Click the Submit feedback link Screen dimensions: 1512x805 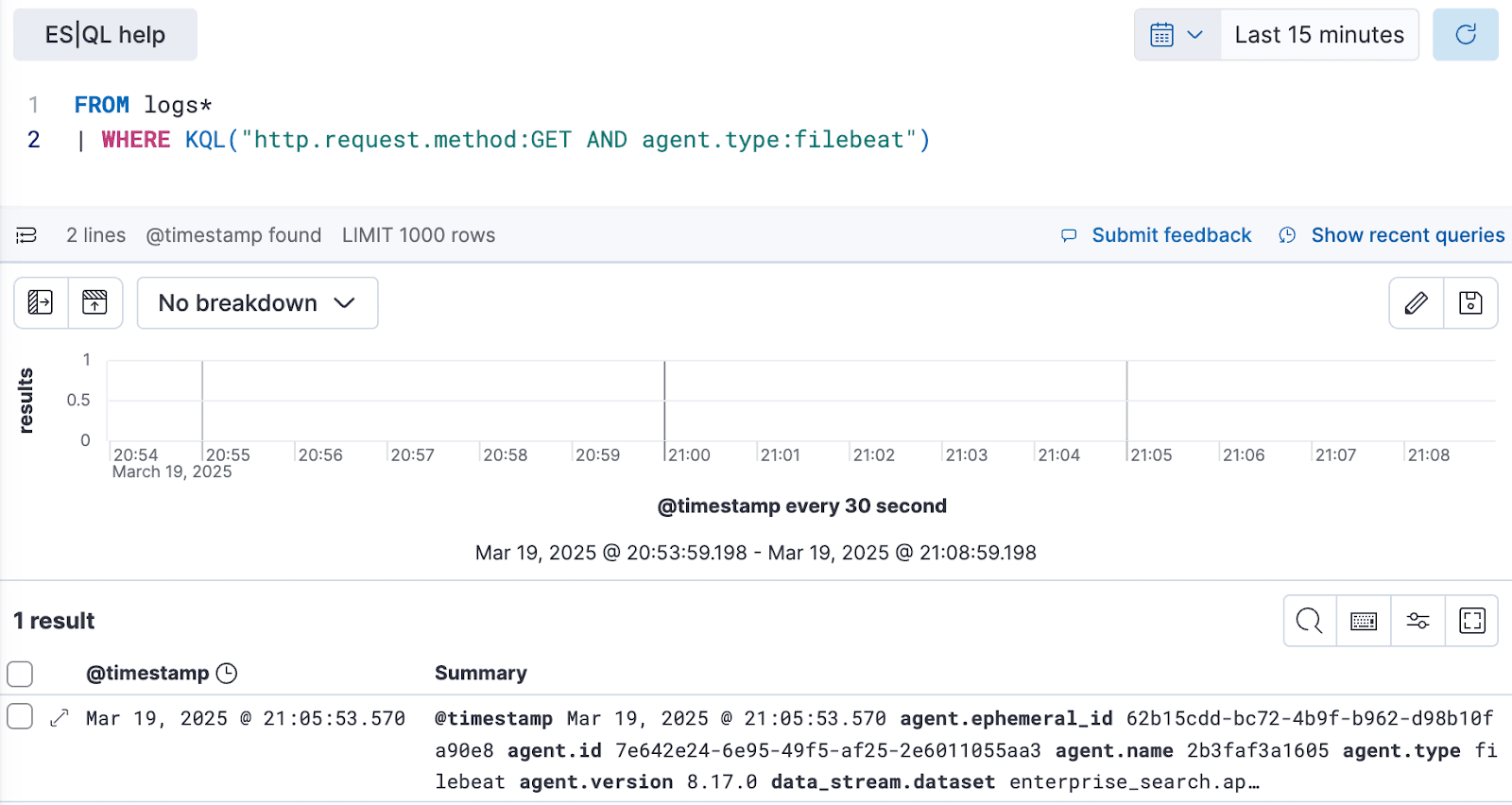(1171, 234)
